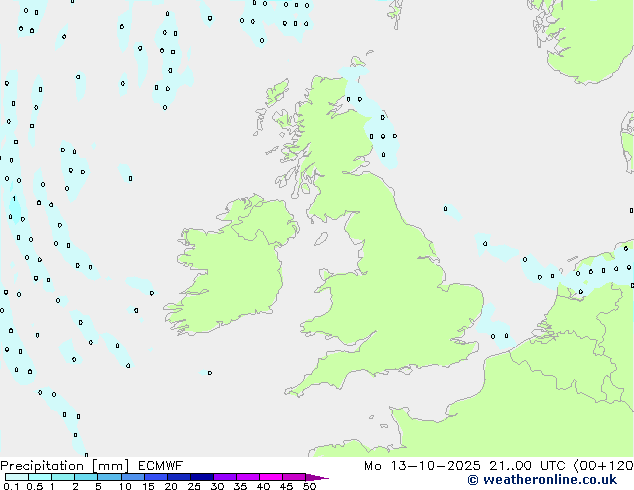Click the 'Mo 13-10-2025' date text
This screenshot has width=634, height=490.
422,466
